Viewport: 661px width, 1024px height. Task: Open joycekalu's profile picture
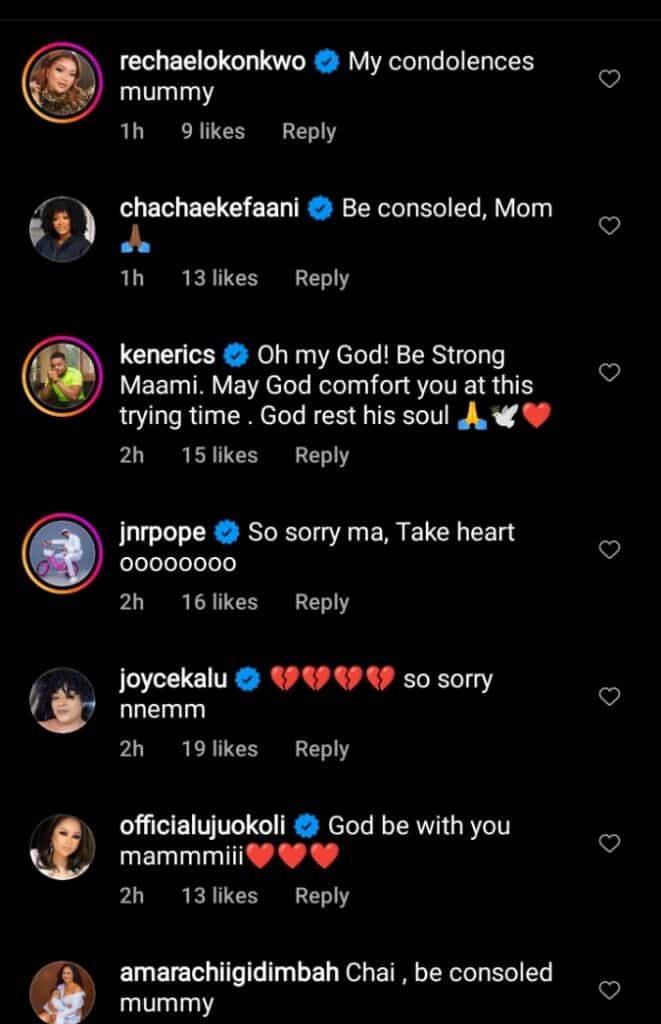(61, 697)
